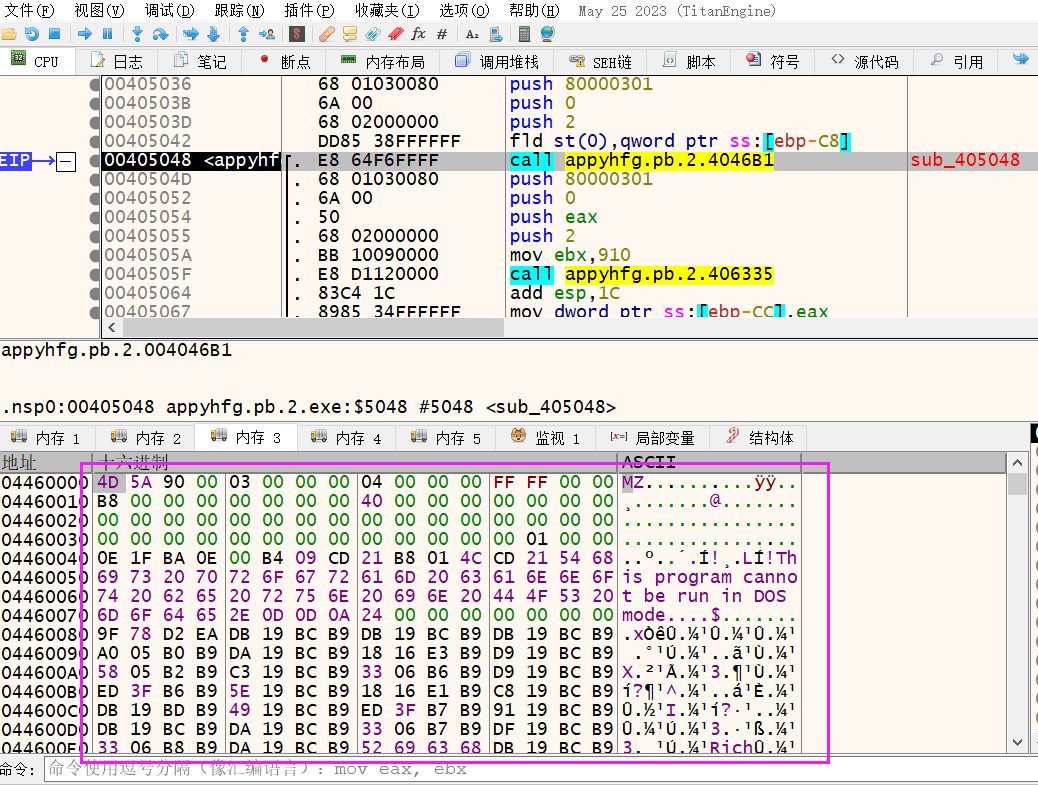
Task: Select the call appyhfg.pb.2.406335 instruction
Action: click(x=641, y=275)
